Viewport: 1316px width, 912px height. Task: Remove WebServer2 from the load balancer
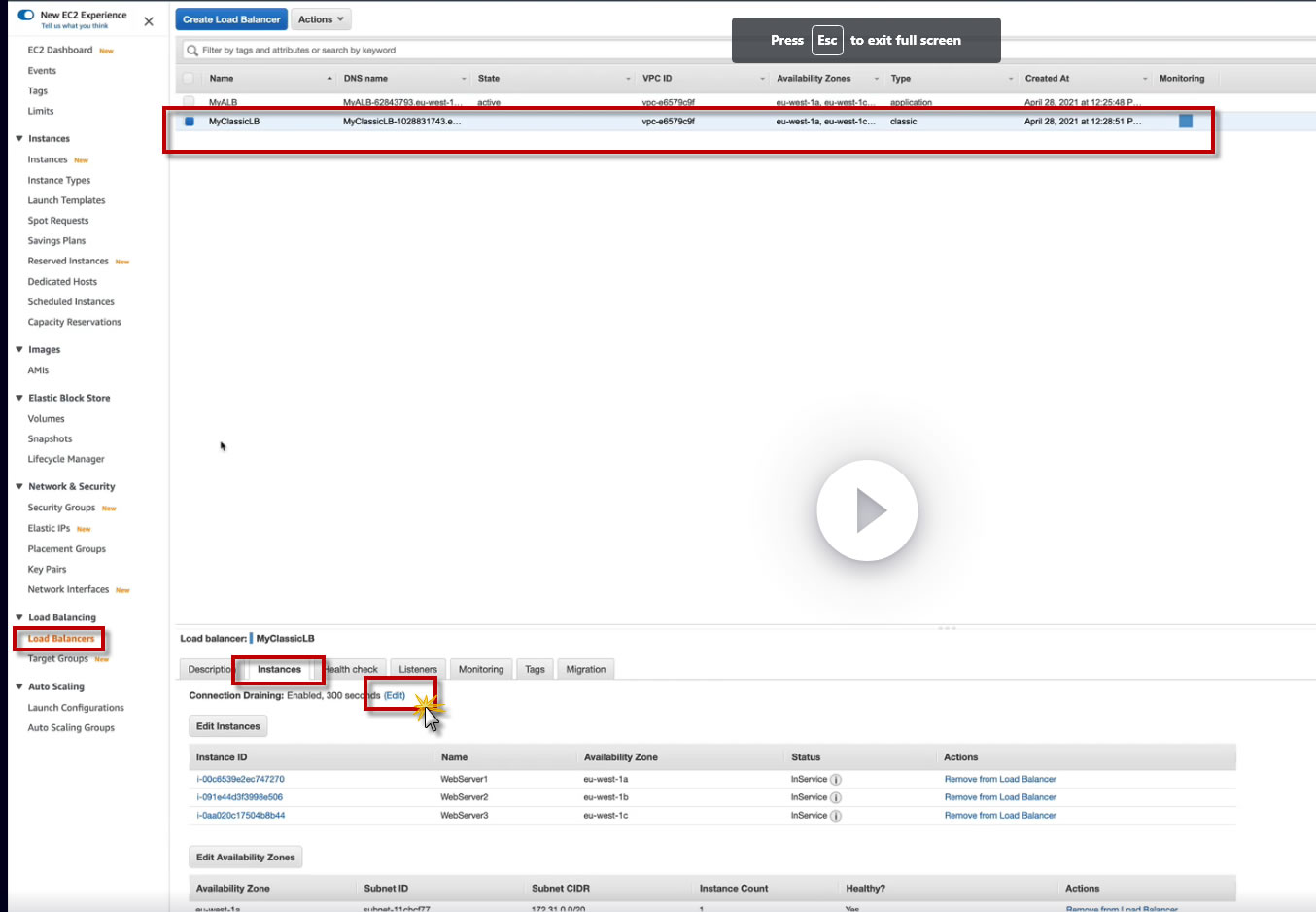[x=1000, y=797]
